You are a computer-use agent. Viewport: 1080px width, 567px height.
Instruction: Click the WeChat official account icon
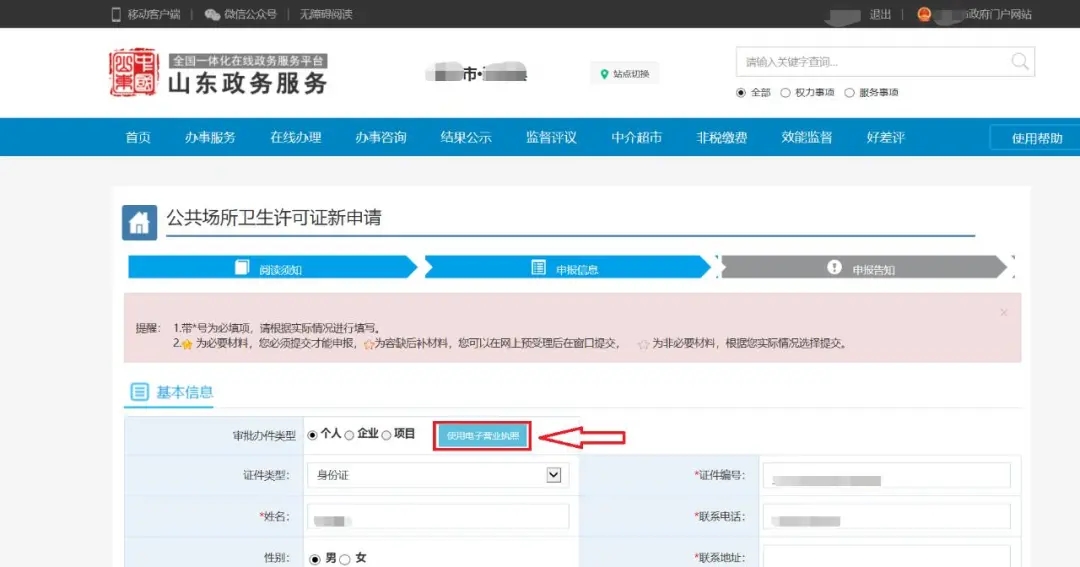coord(212,14)
